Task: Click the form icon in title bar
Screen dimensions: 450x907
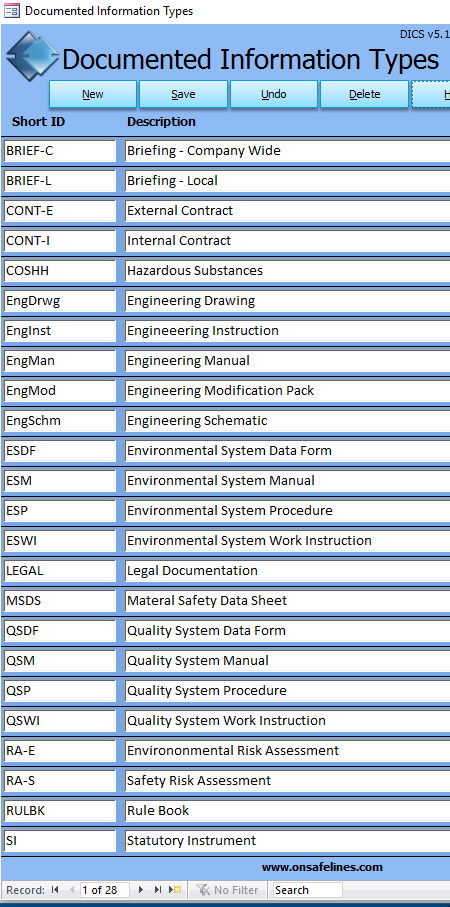Action: point(12,11)
